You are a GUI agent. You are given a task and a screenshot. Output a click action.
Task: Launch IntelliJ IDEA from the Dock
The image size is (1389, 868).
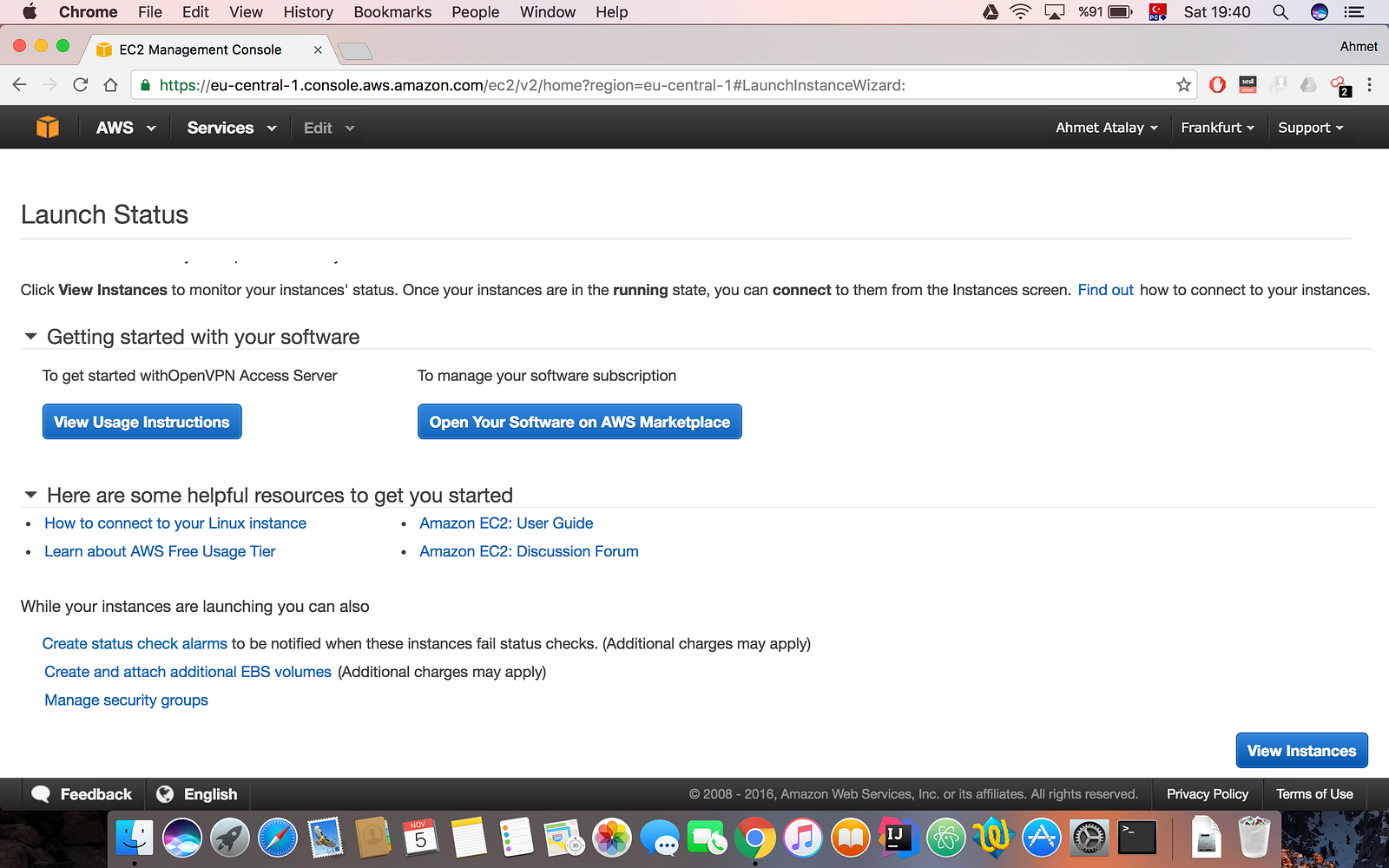pos(899,838)
